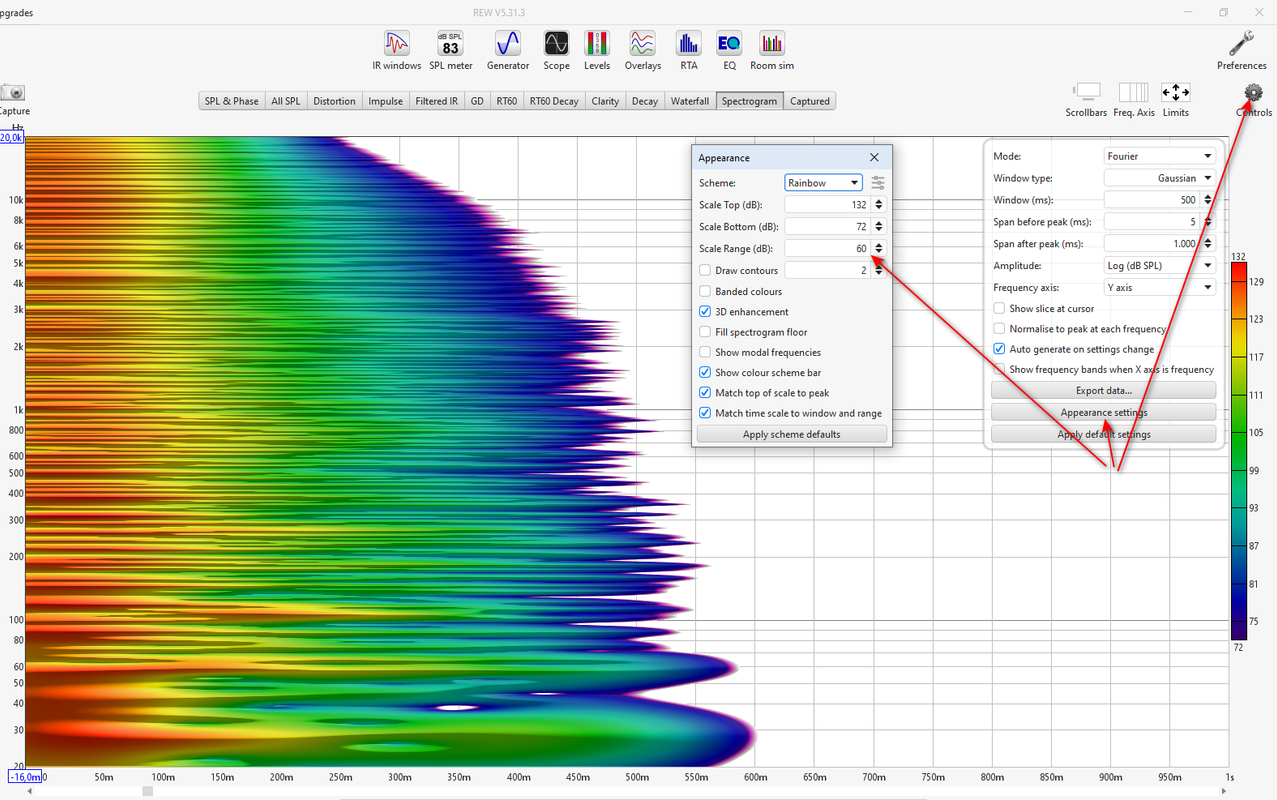Adjust Draw contours value stepper
The width and height of the screenshot is (1277, 800).
(878, 270)
